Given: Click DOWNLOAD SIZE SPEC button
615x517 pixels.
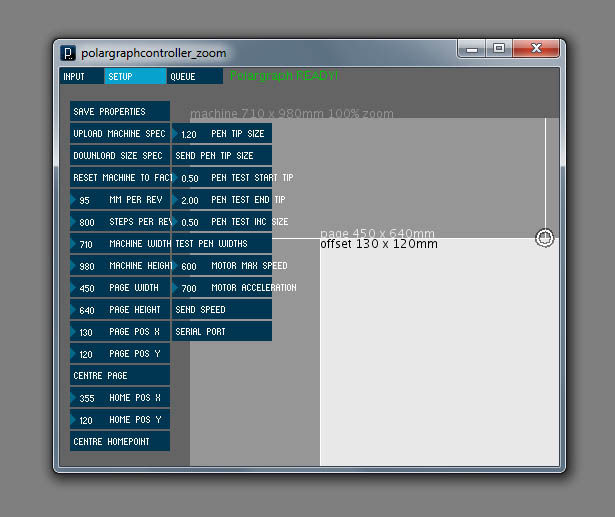Looking at the screenshot, I should (120, 155).
